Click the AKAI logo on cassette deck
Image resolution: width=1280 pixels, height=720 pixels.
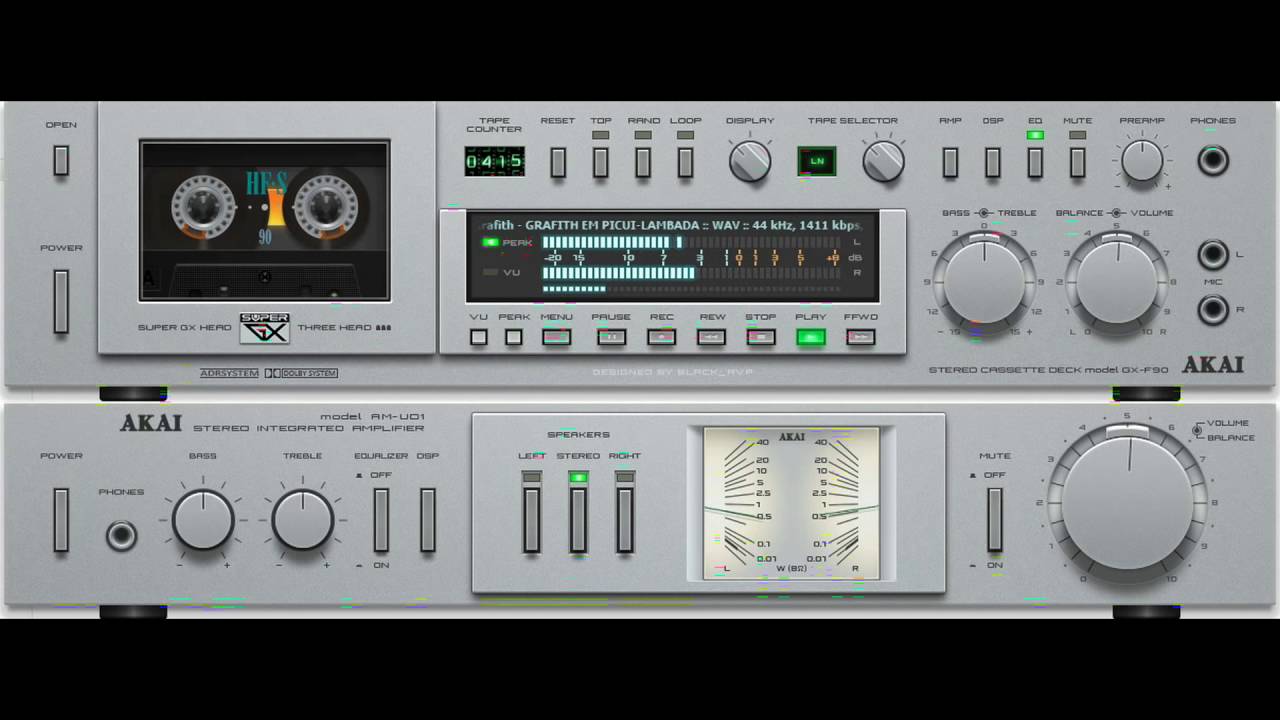point(1213,365)
